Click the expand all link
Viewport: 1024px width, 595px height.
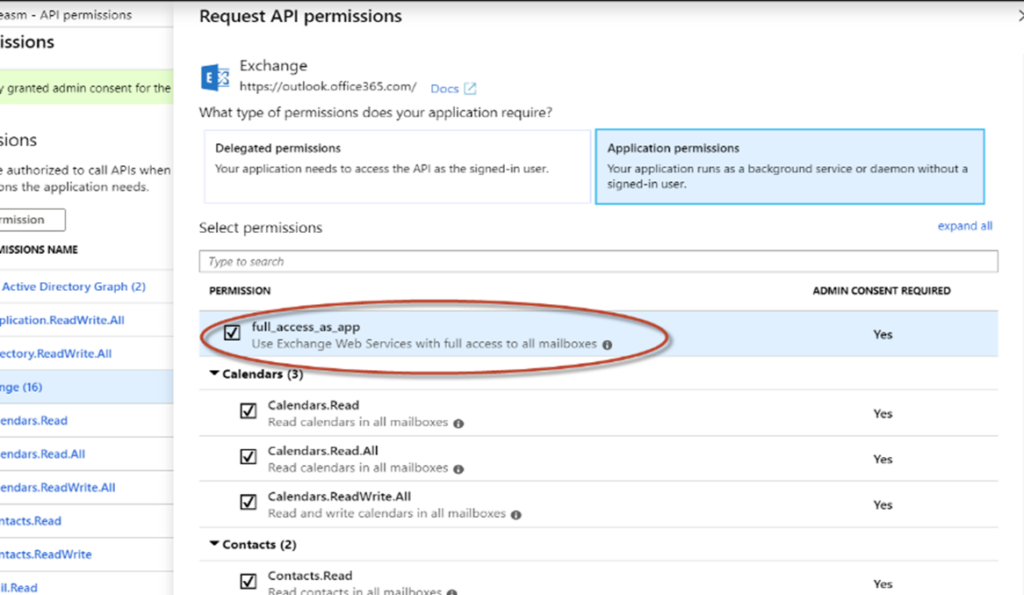964,226
